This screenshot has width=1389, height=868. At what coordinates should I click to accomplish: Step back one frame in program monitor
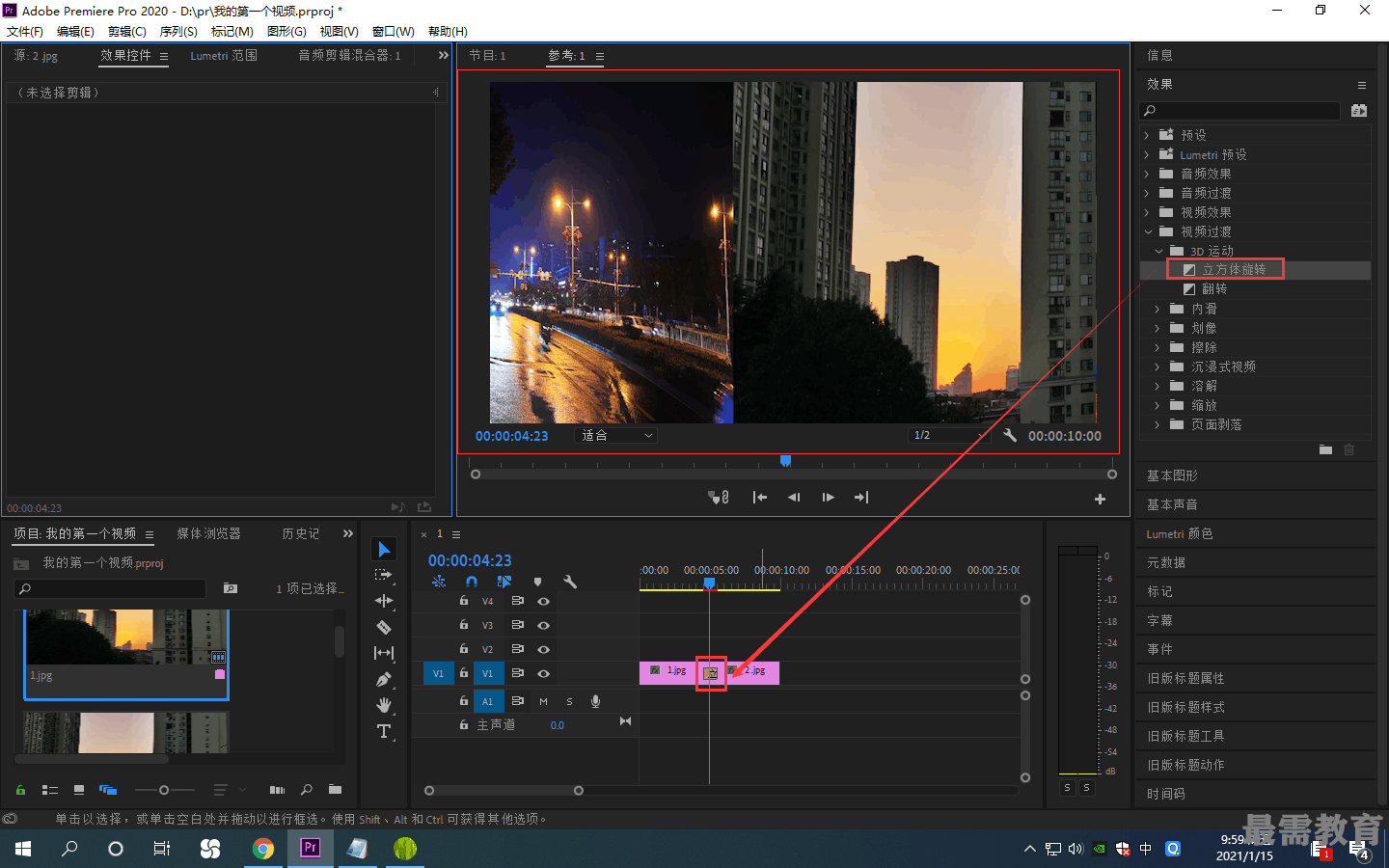tap(794, 498)
